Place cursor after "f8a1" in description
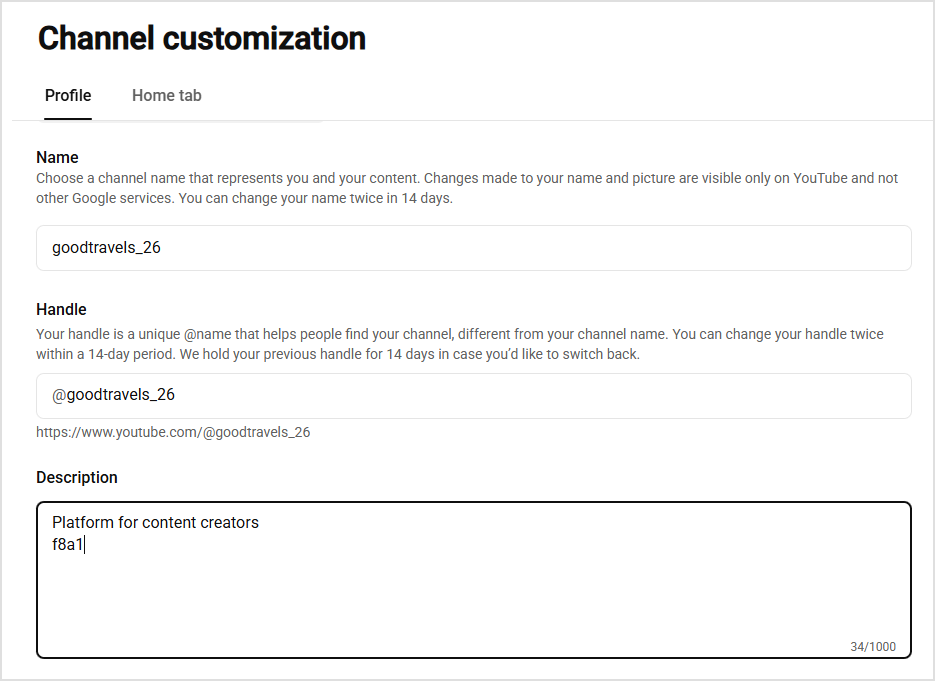The image size is (935, 681). coord(84,544)
